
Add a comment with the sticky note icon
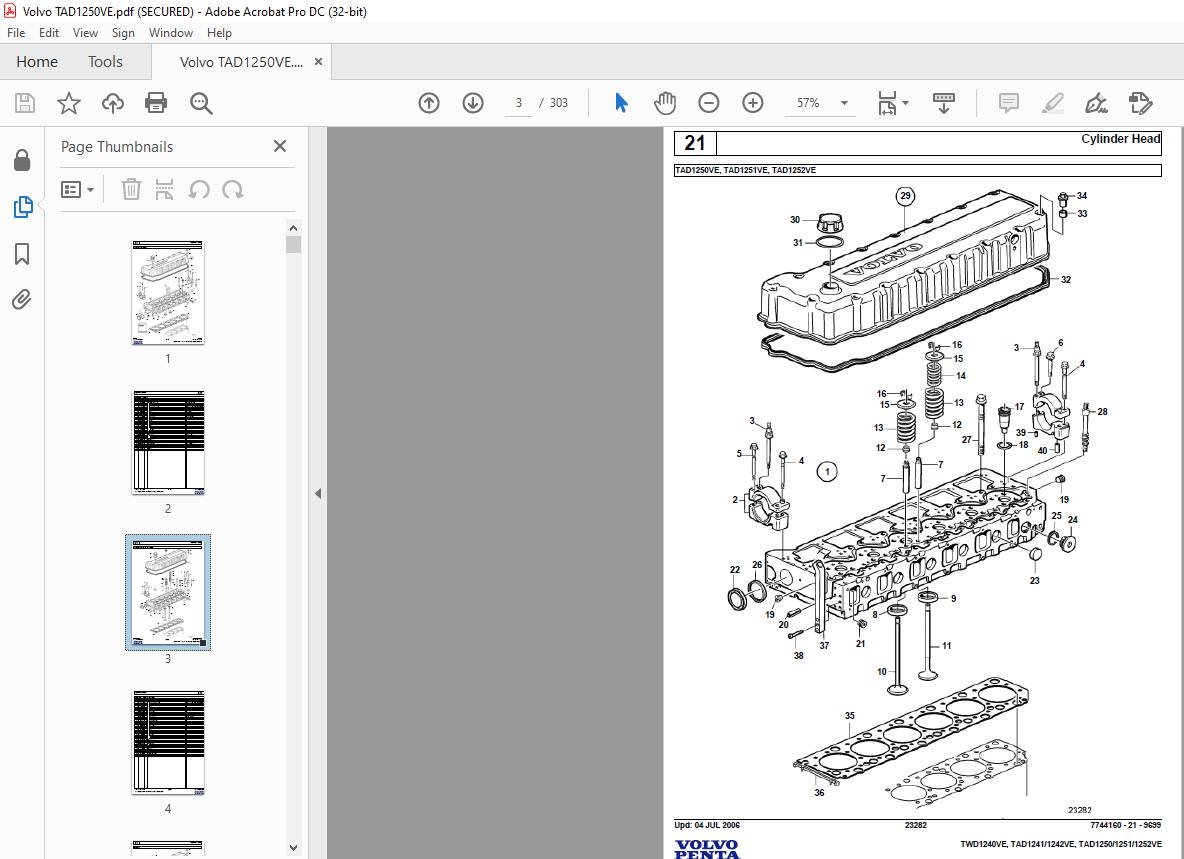click(1009, 103)
